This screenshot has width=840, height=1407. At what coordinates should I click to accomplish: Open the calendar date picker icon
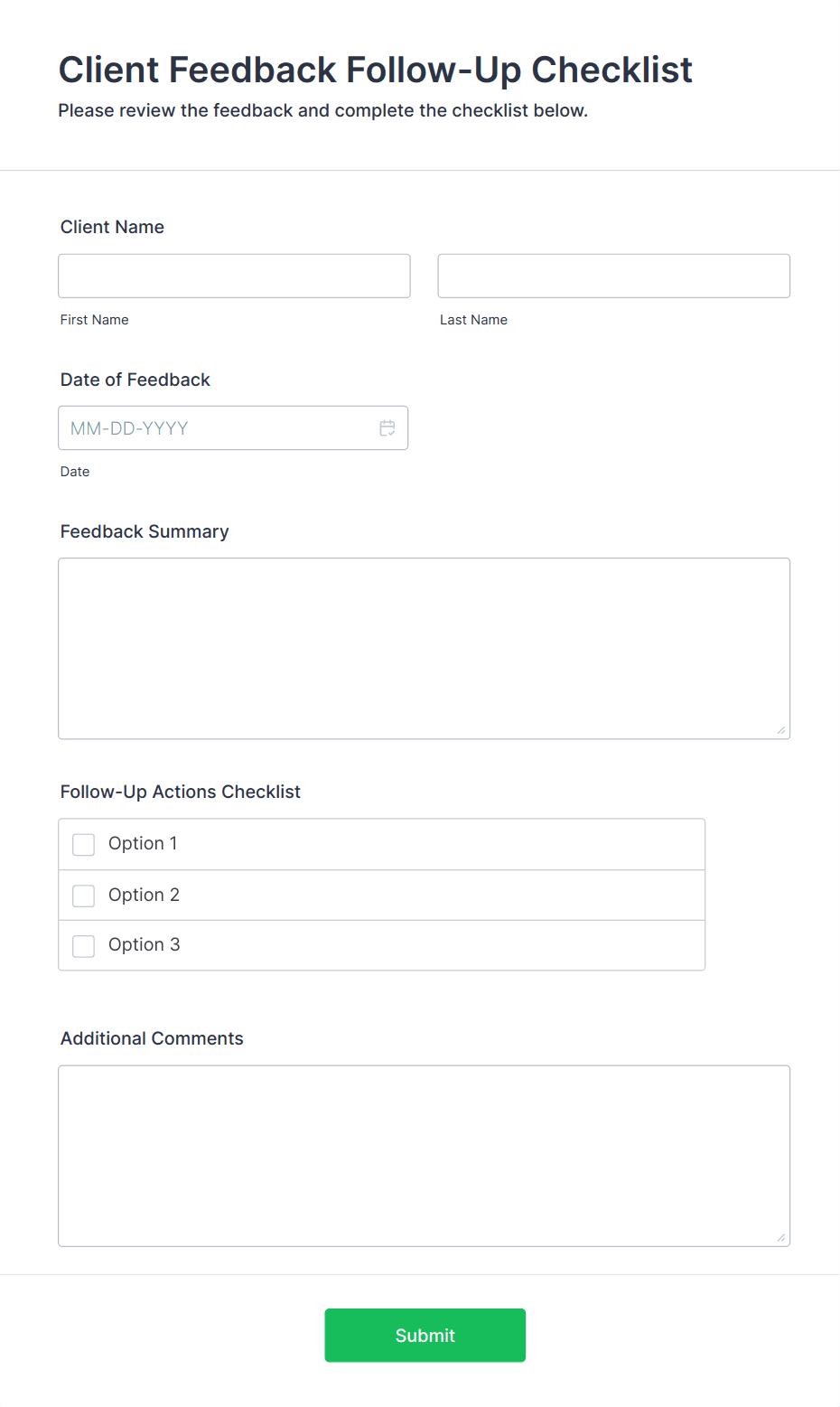(x=387, y=428)
